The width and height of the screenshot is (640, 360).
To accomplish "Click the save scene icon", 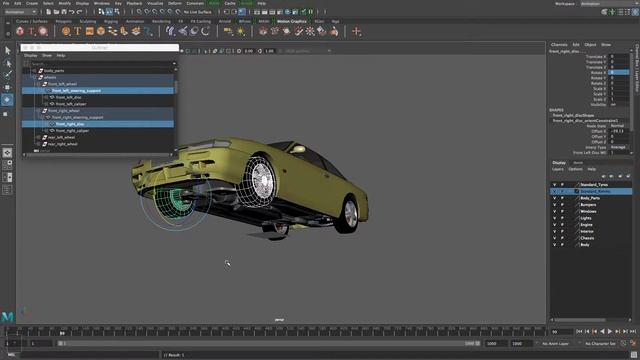I will pyautogui.click(x=64, y=12).
